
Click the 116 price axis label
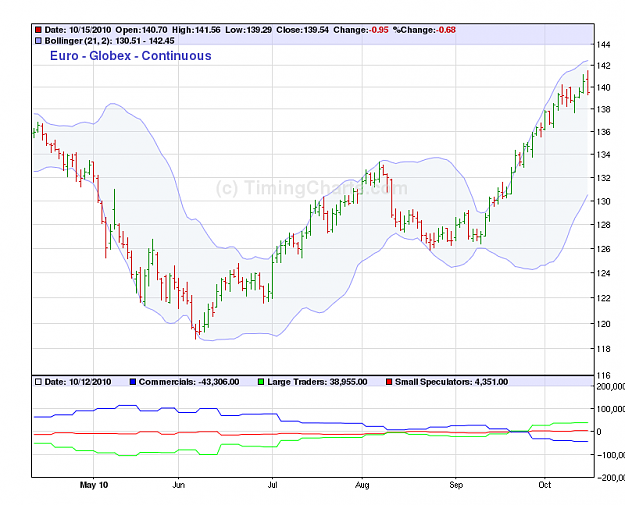pyautogui.click(x=603, y=376)
